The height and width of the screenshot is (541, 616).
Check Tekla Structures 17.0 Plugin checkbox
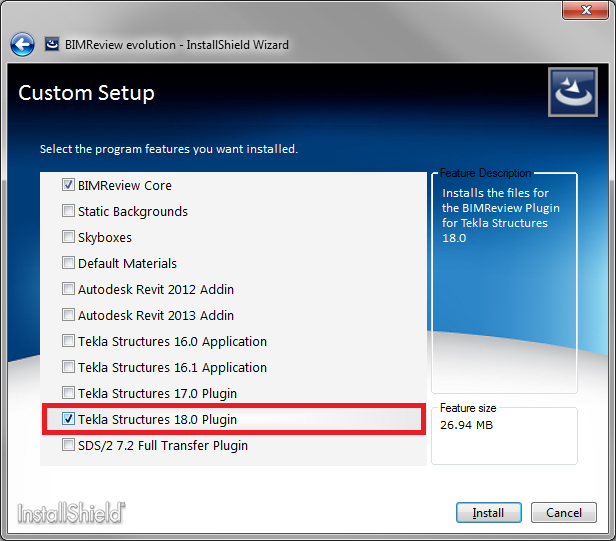click(68, 392)
